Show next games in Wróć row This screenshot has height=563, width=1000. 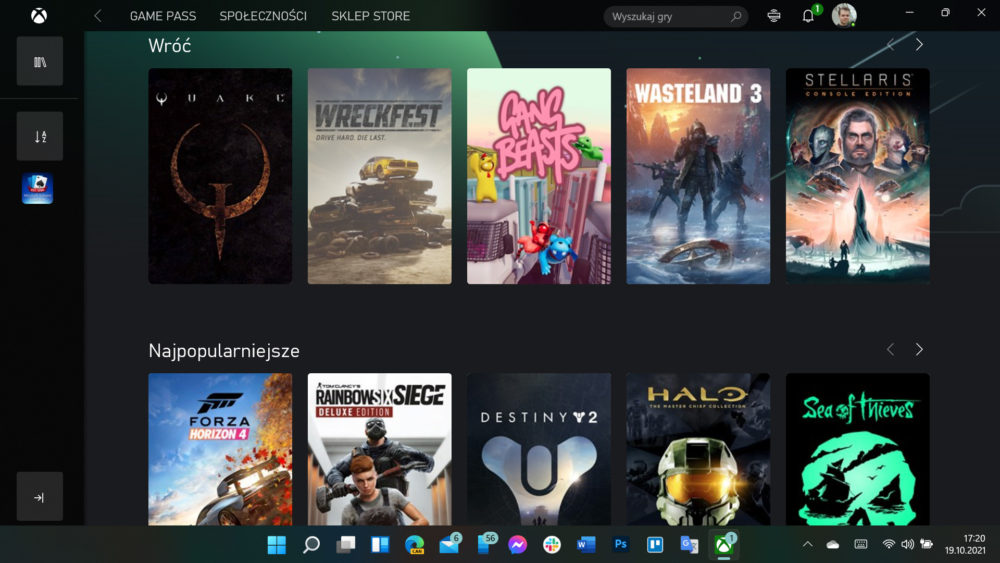coord(919,45)
